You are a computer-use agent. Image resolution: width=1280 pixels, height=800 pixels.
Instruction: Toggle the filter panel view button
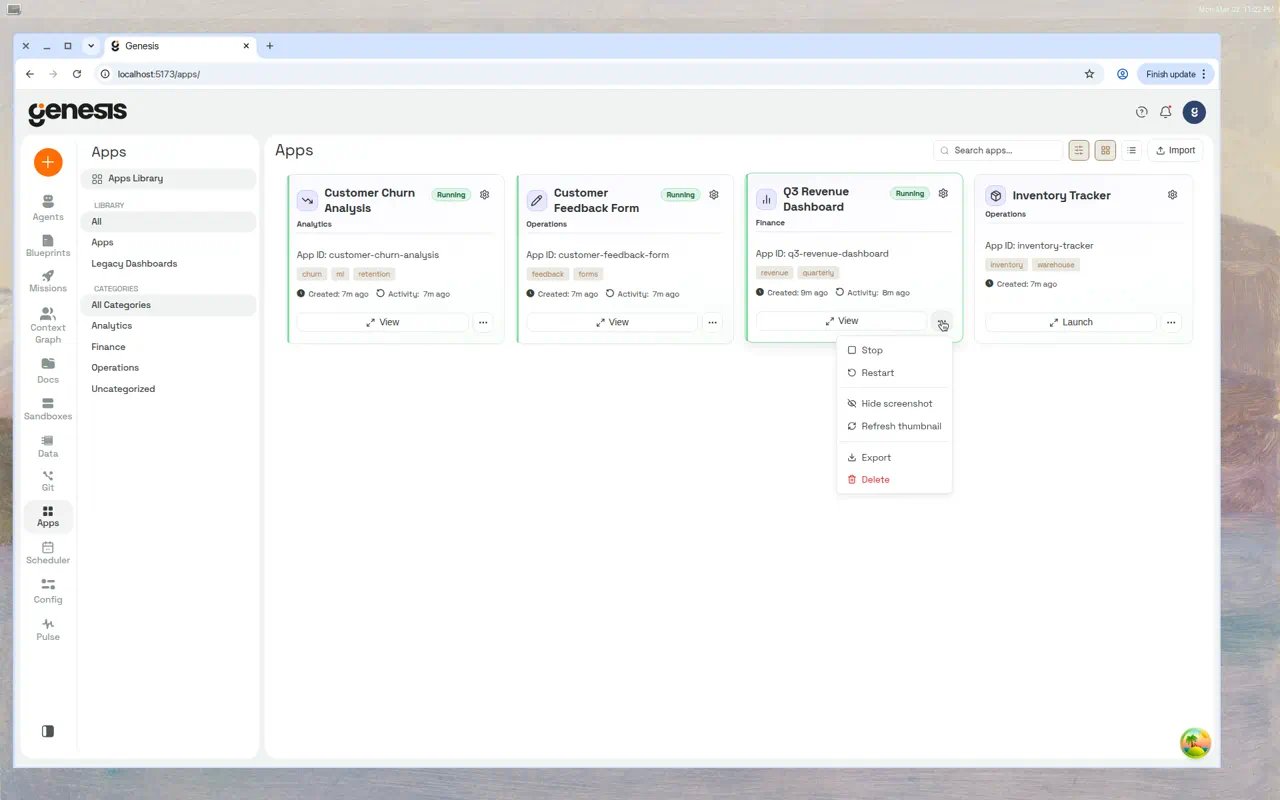pos(1079,150)
